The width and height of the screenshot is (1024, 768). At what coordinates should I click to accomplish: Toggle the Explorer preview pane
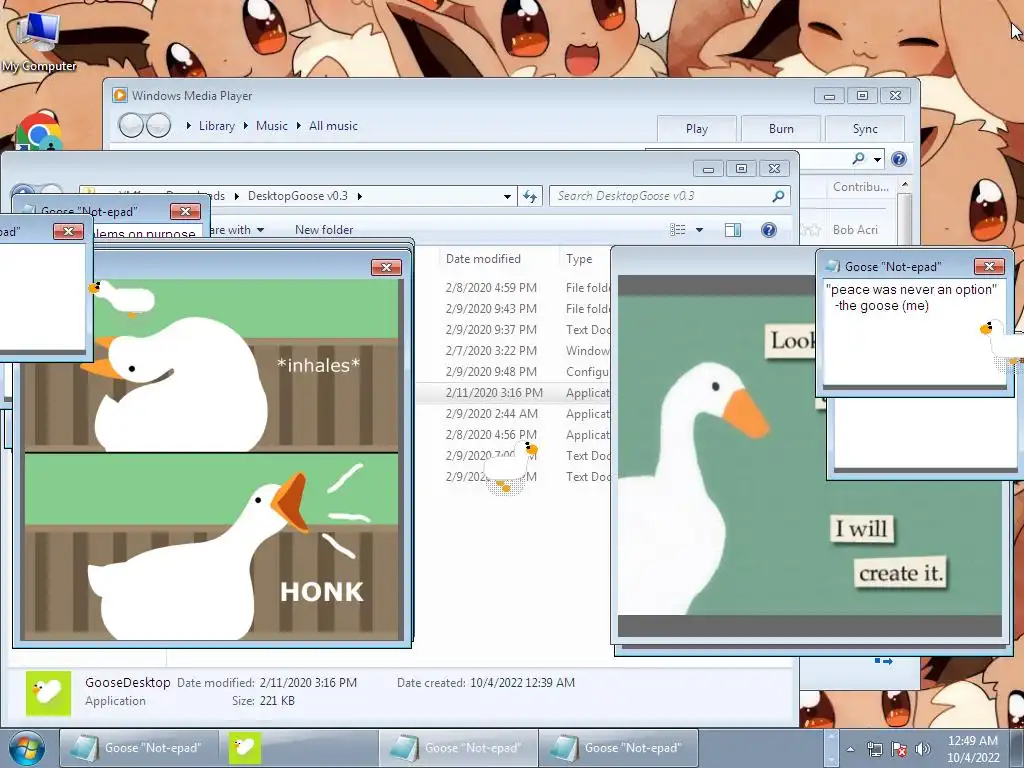coord(733,230)
